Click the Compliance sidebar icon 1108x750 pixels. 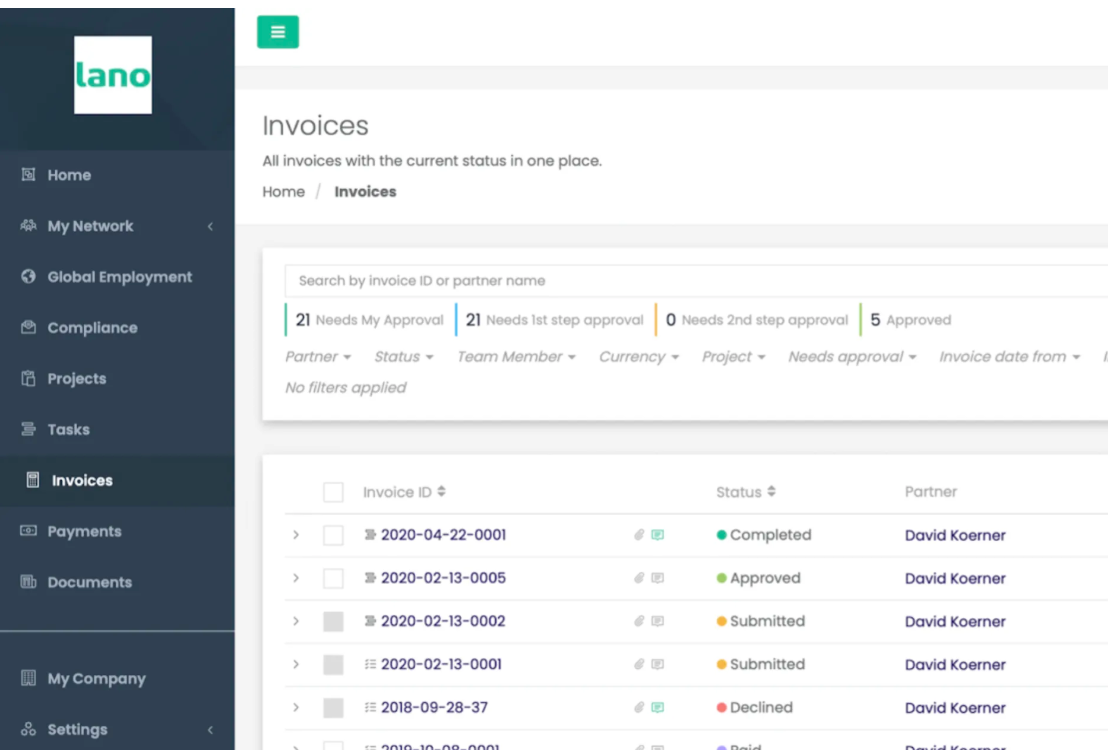point(28,327)
